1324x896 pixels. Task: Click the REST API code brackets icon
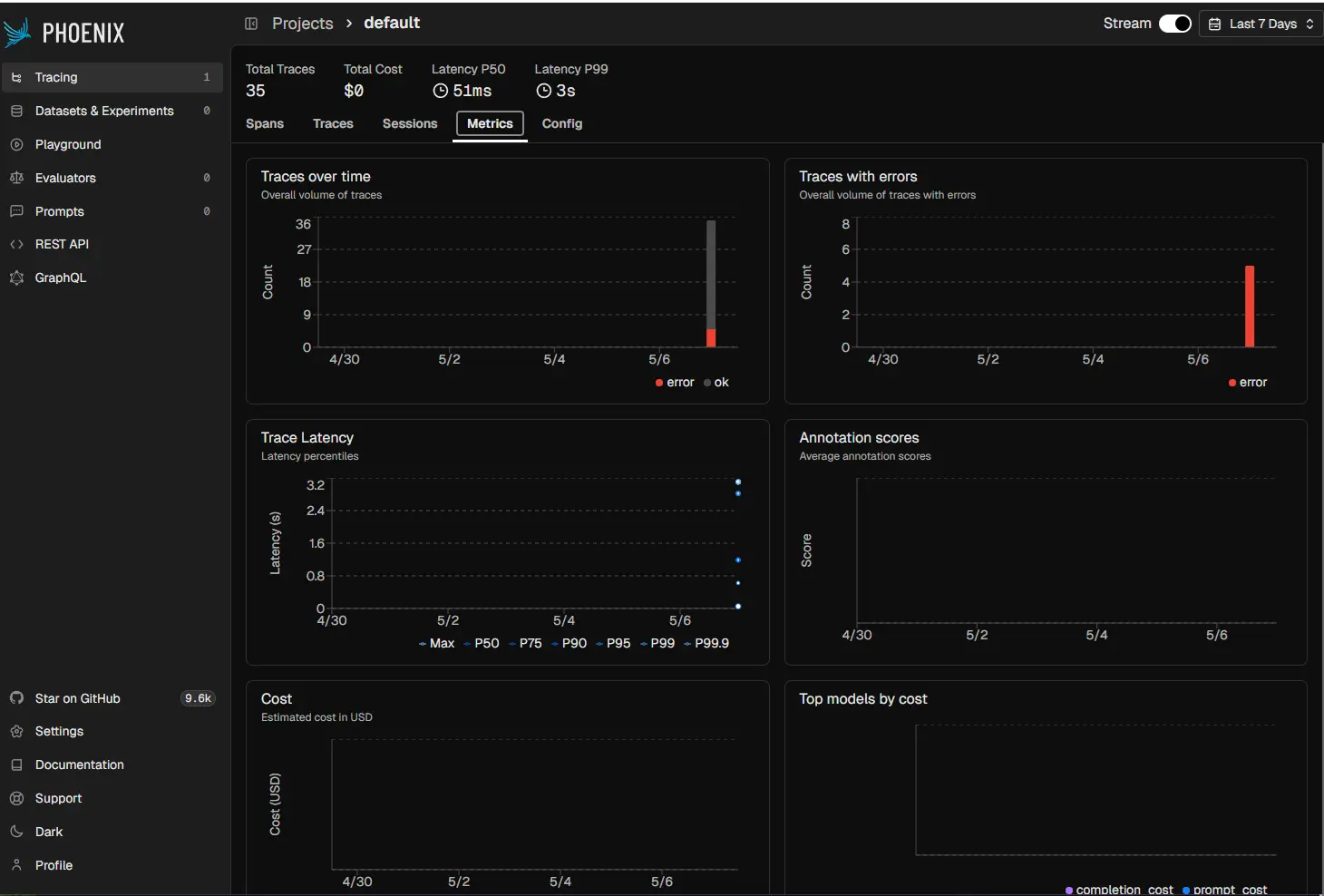(x=16, y=244)
